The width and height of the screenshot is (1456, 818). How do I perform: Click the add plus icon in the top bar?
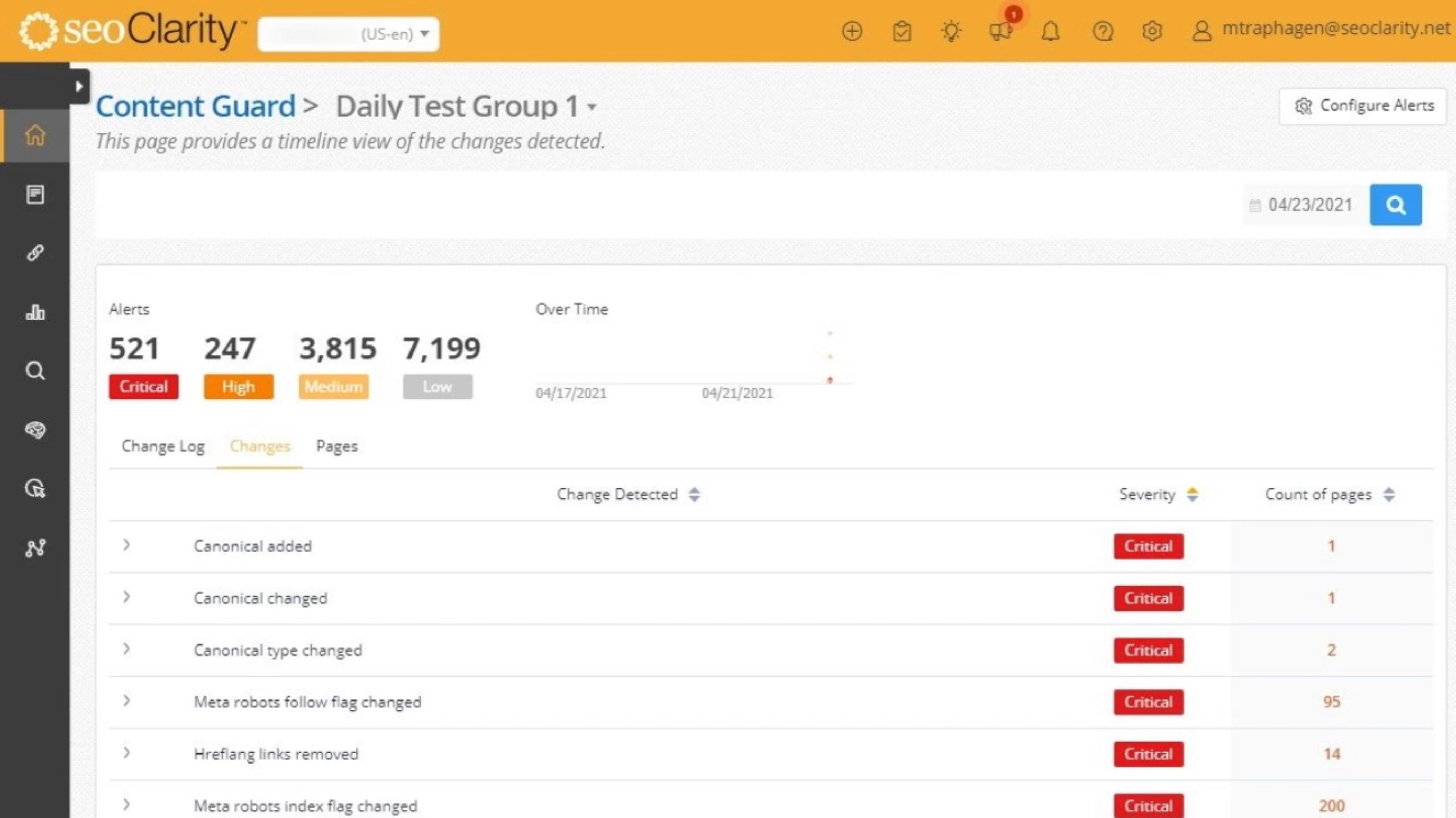point(852,32)
